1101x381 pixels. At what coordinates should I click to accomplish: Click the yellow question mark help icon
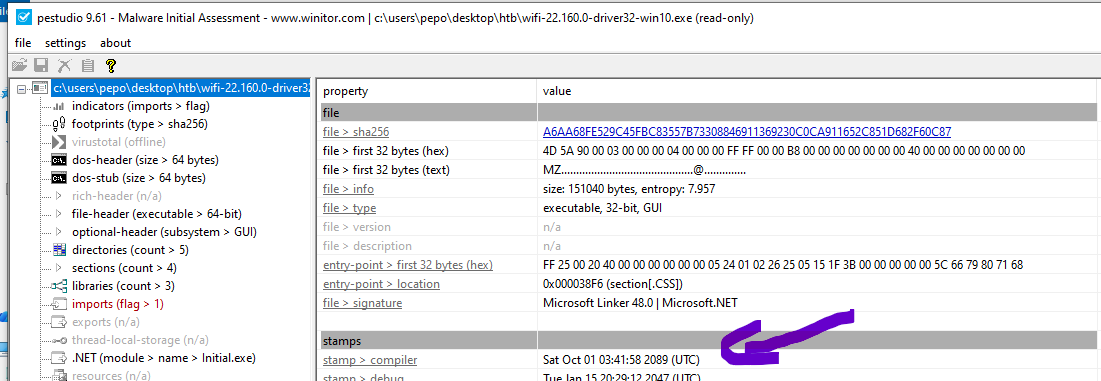point(110,66)
